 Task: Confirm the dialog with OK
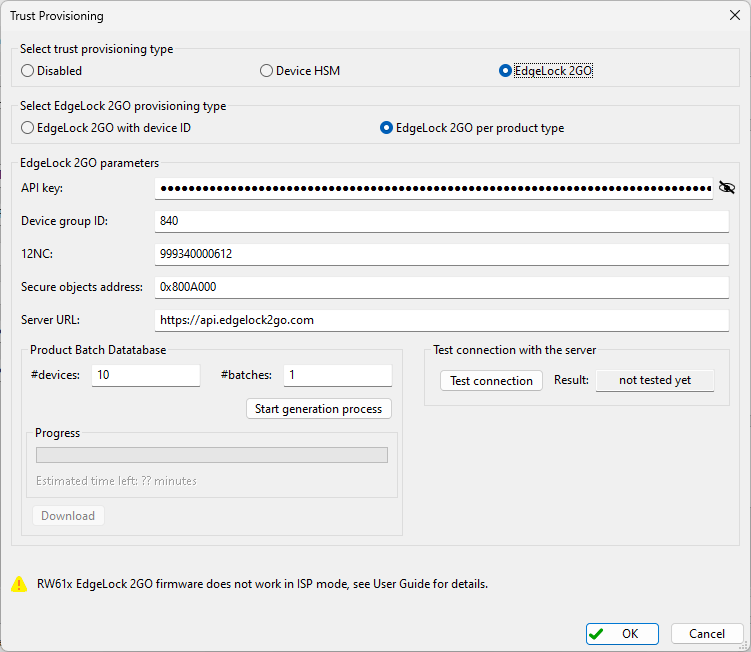[622, 634]
